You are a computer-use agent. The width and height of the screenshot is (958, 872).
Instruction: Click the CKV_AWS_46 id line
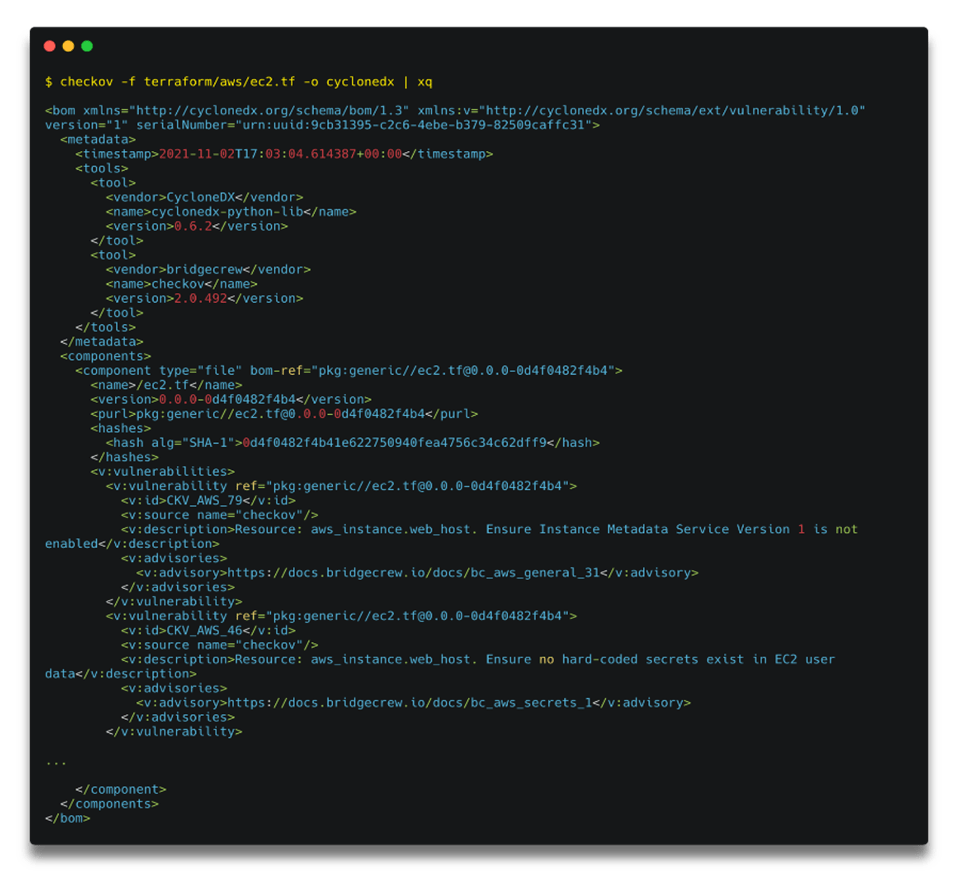(208, 631)
